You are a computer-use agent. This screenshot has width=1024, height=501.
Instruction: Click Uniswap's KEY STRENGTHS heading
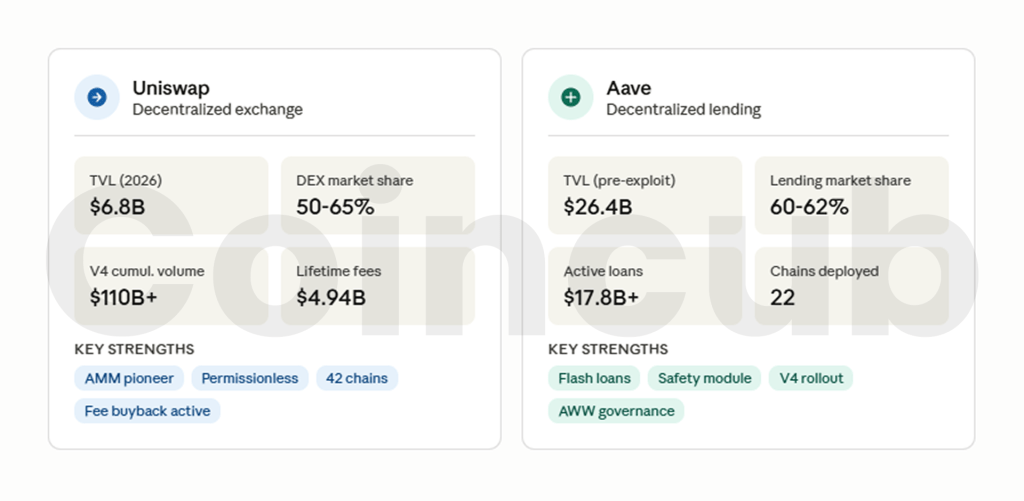[x=135, y=349]
